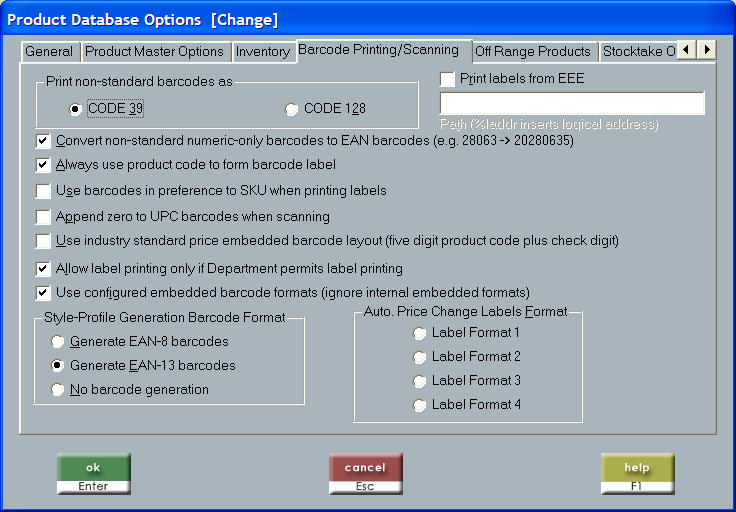Click the EEE path input field
This screenshot has width=736, height=512.
tap(572, 103)
